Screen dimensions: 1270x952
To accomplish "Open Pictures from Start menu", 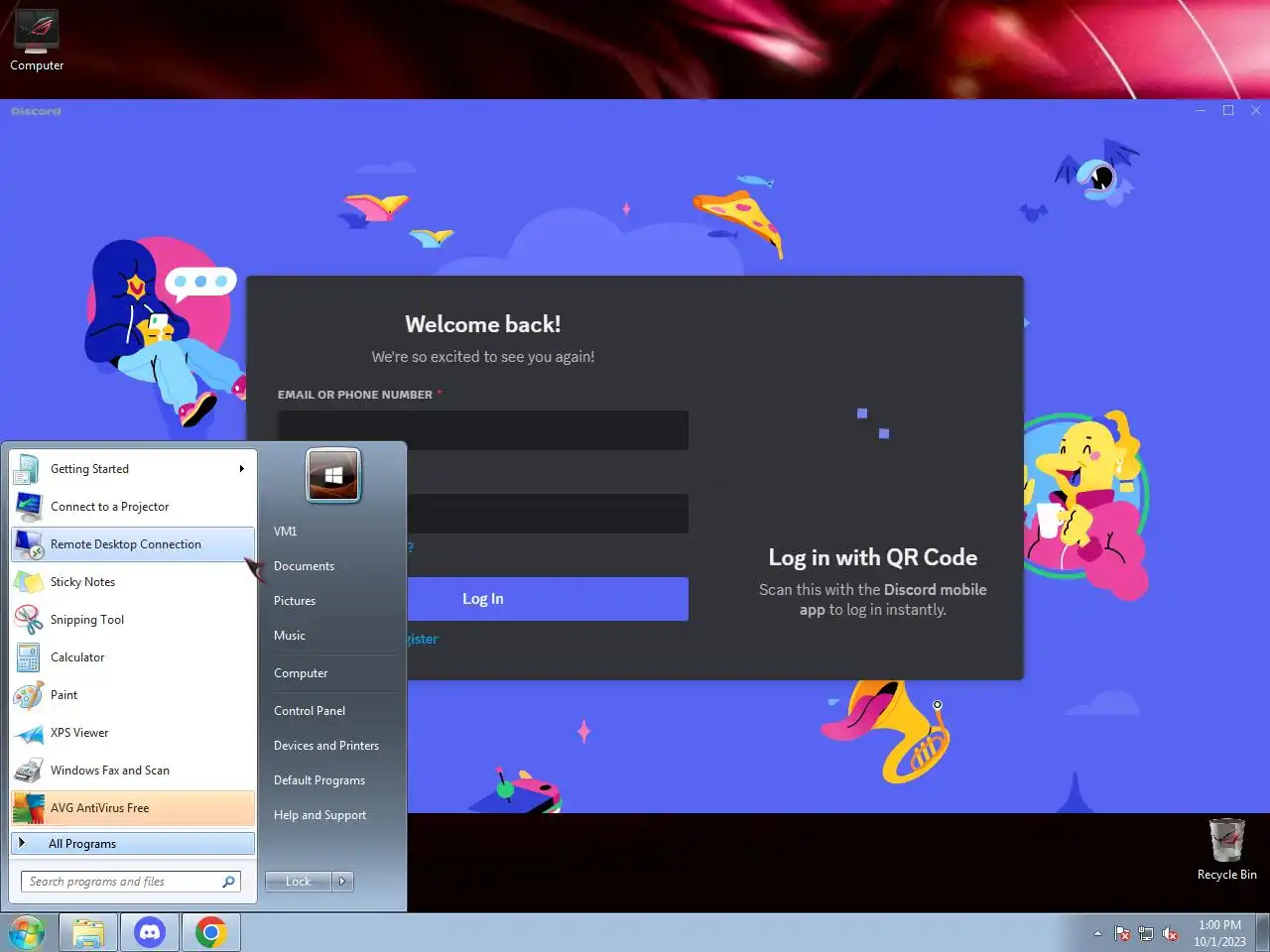I will (295, 601).
